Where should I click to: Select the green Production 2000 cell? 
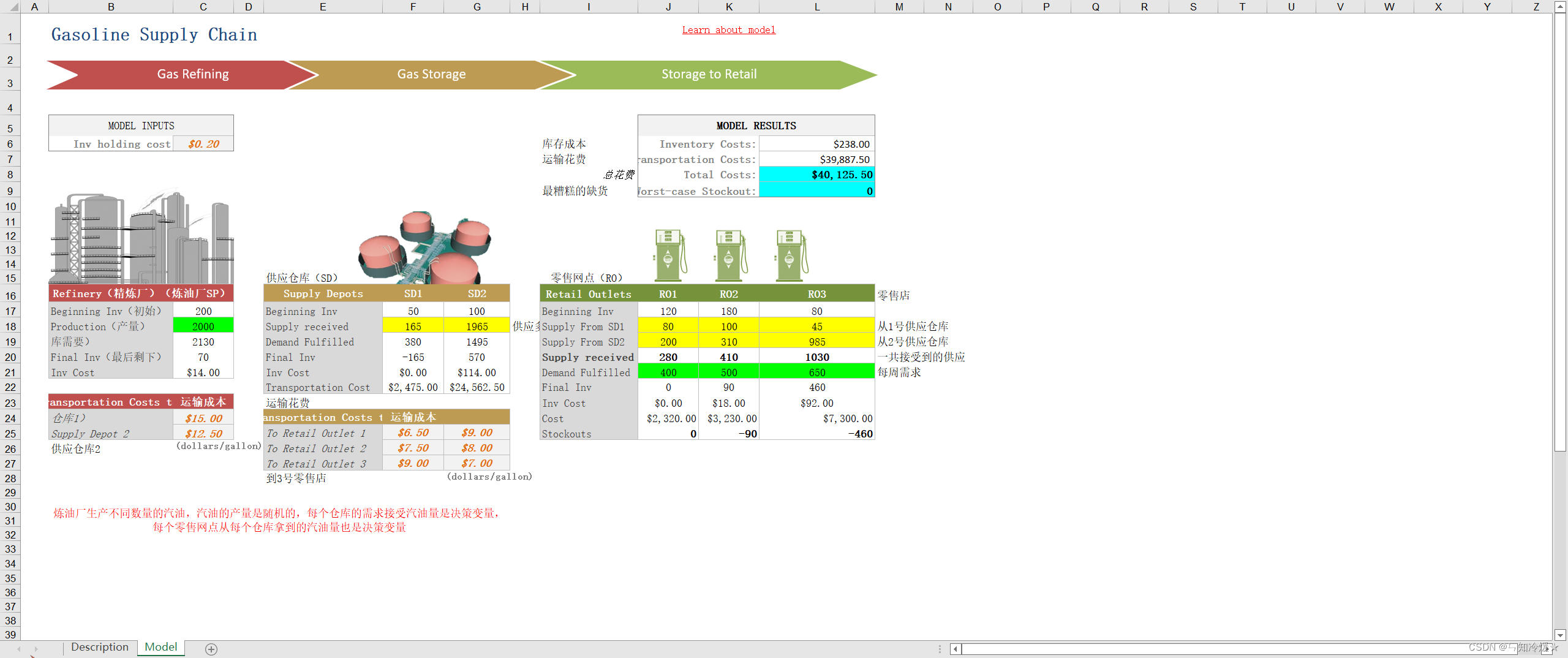click(203, 327)
